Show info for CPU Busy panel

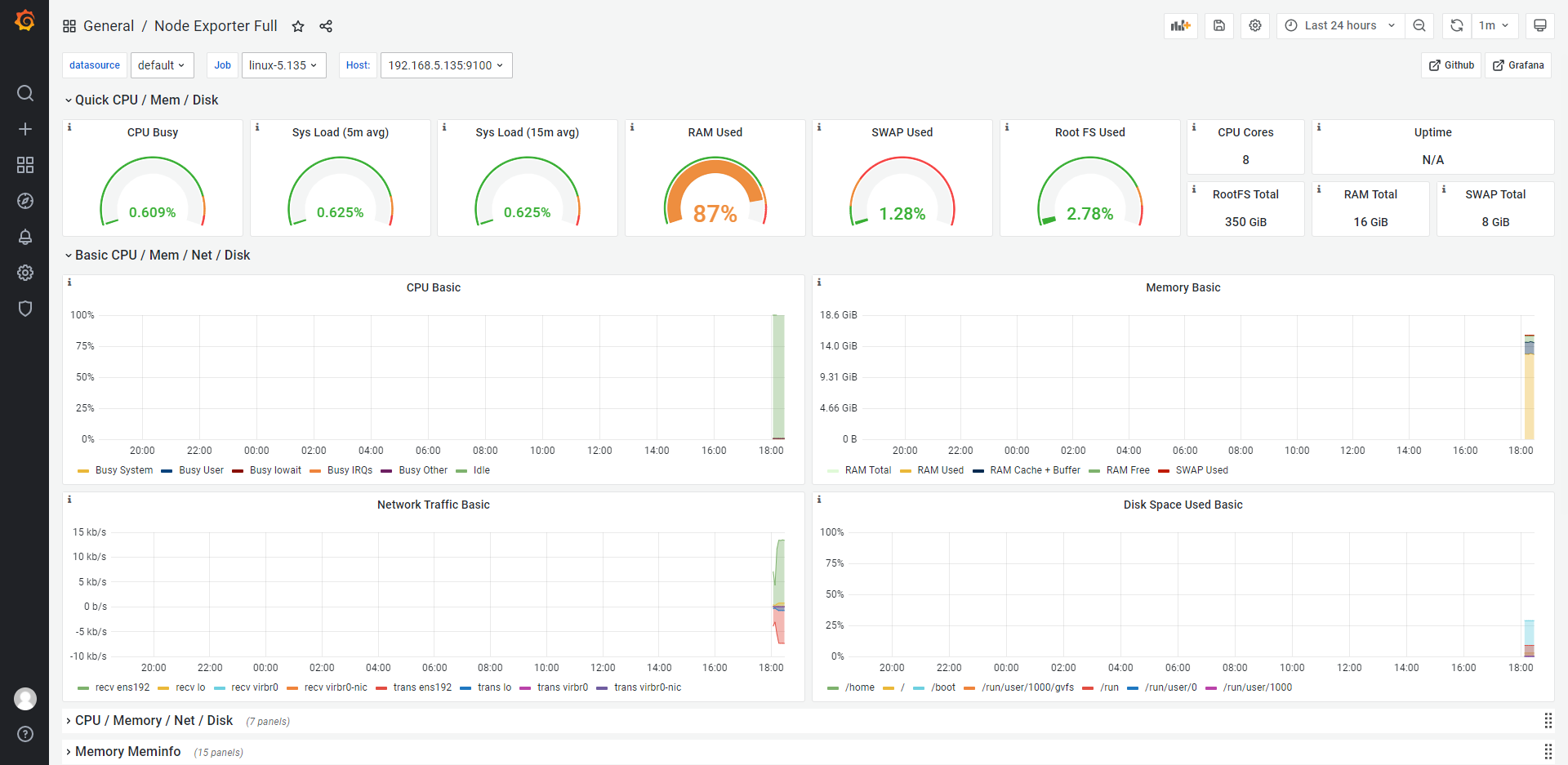69,127
